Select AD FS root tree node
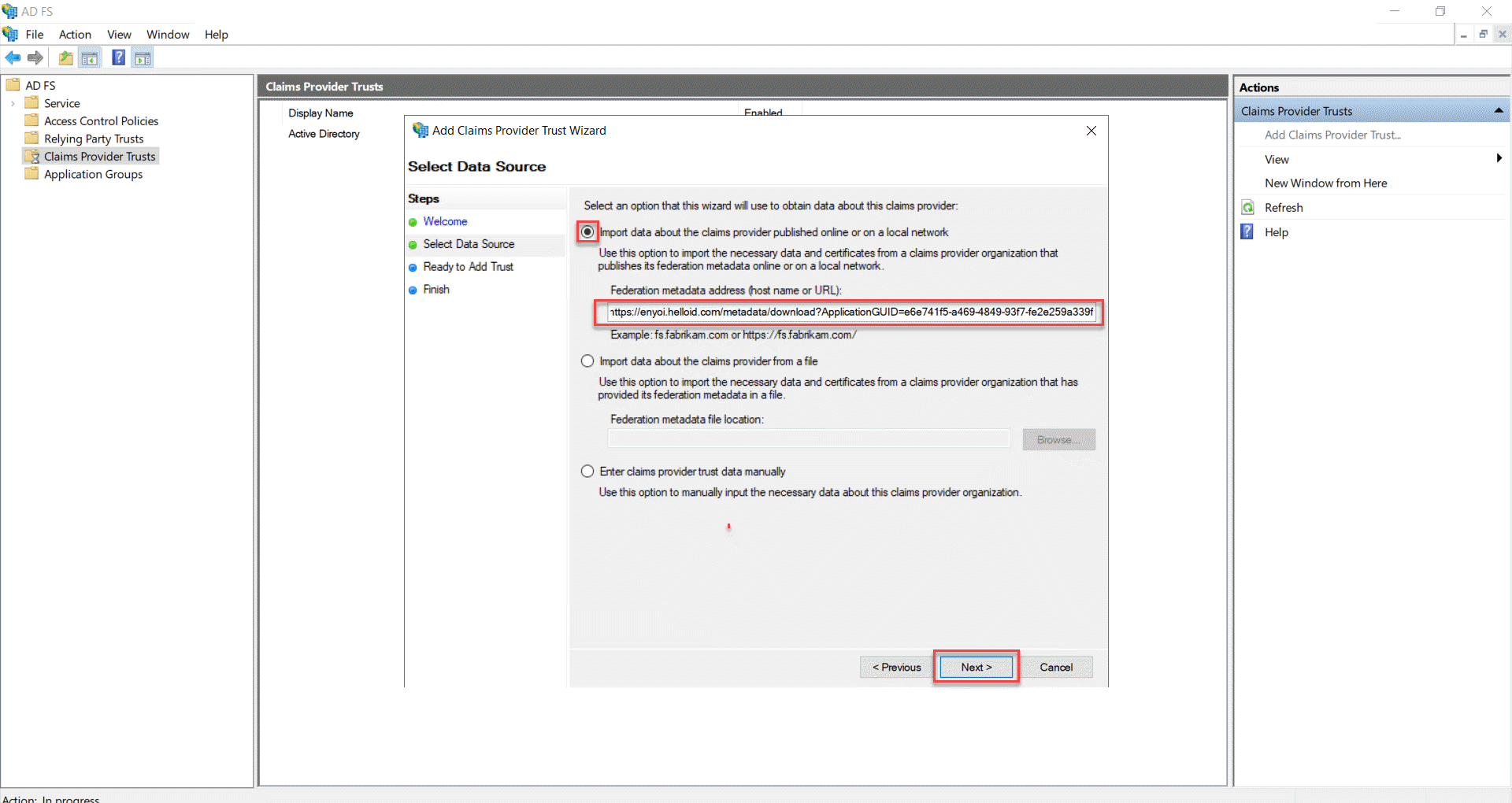This screenshot has width=1512, height=803. 40,85
